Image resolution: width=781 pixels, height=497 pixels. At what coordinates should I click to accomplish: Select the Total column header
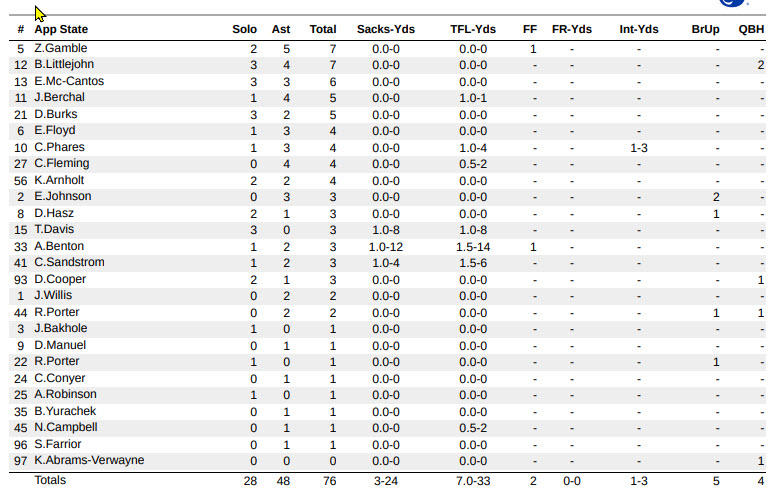323,30
